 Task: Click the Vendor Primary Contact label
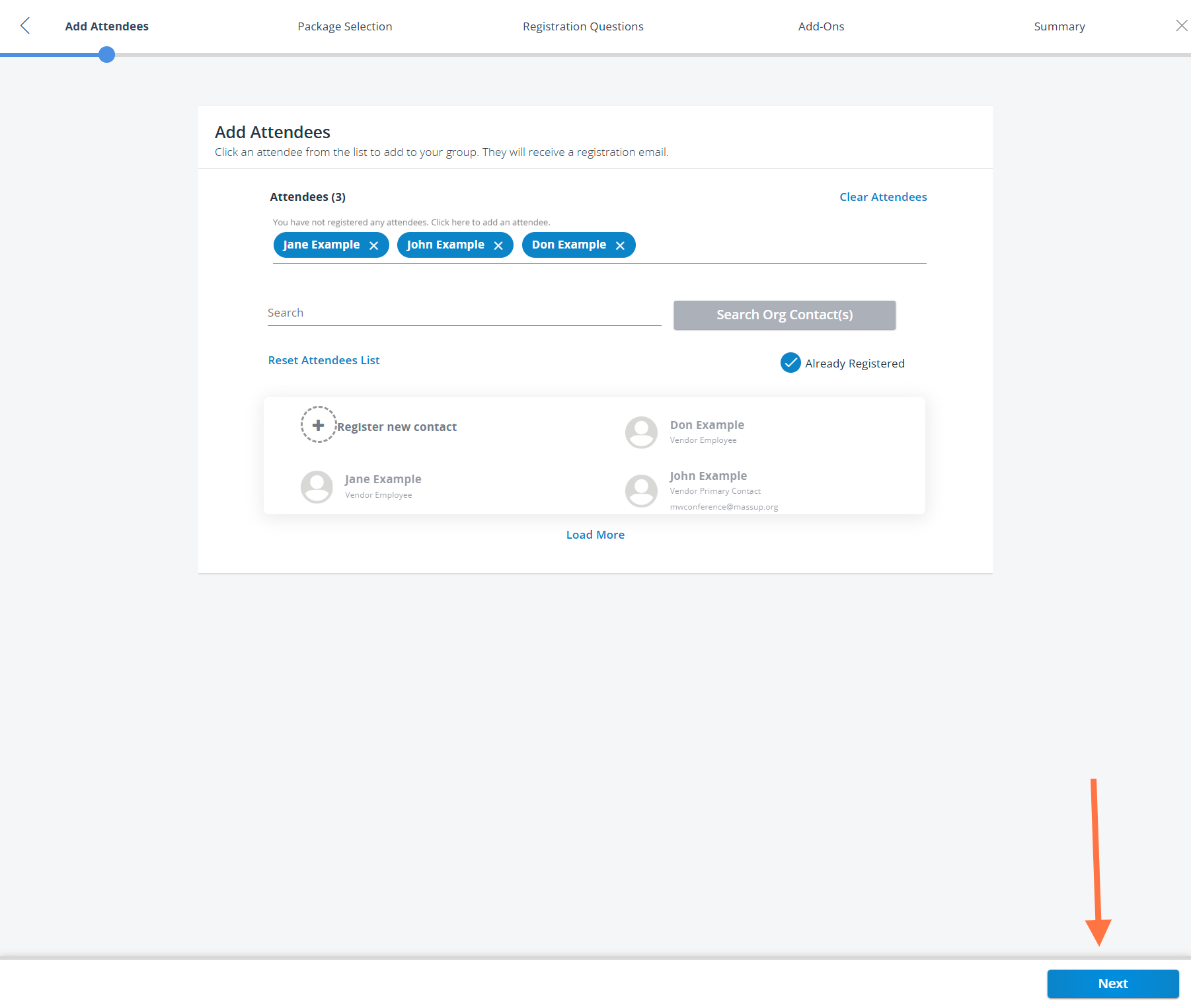pos(715,491)
